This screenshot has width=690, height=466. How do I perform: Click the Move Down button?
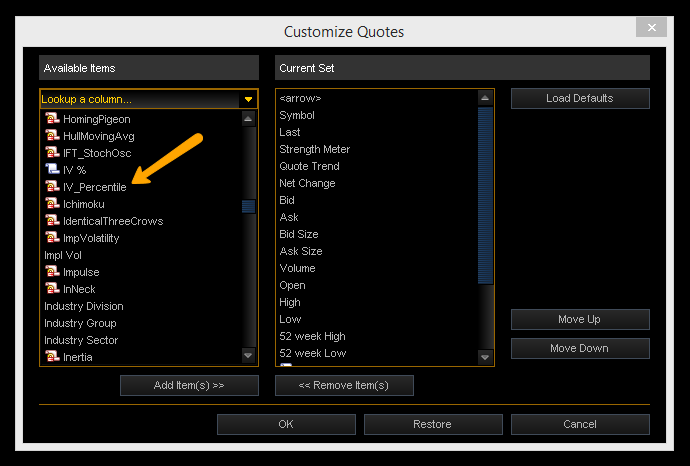pyautogui.click(x=580, y=348)
